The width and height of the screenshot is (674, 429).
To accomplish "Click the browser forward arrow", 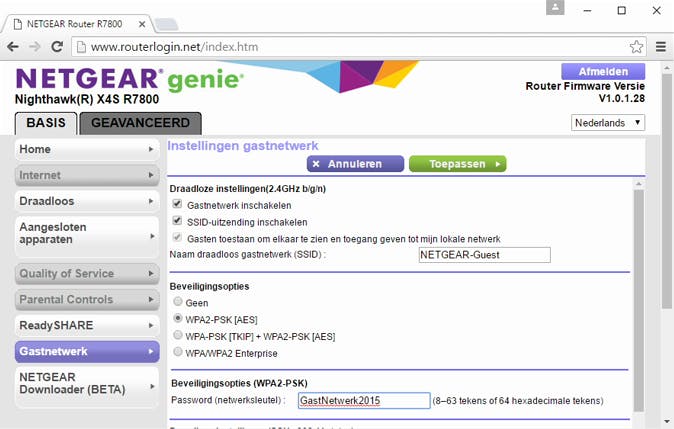I will 34,46.
